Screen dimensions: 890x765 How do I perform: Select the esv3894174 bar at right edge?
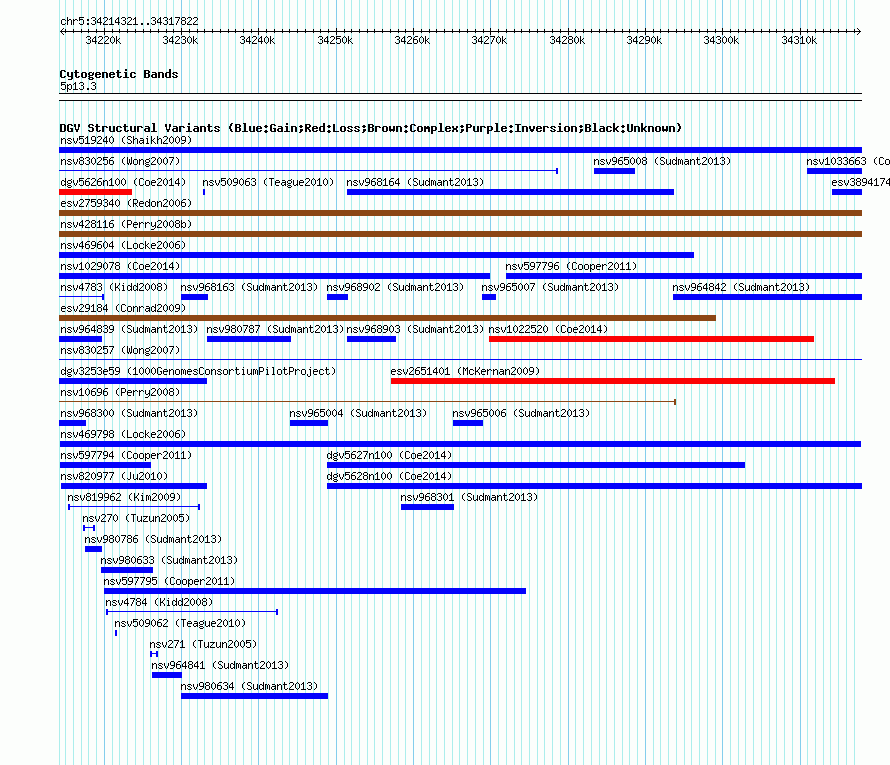[x=847, y=192]
